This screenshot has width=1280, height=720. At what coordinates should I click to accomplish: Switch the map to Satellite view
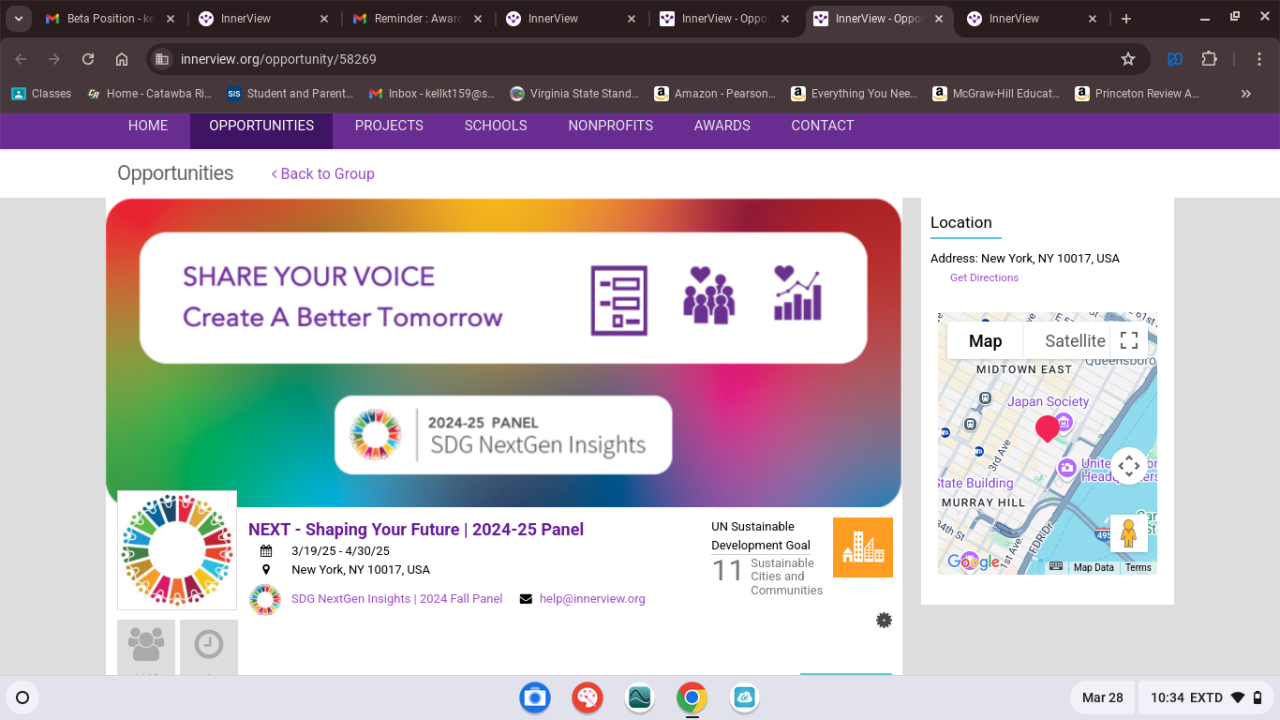1075,341
